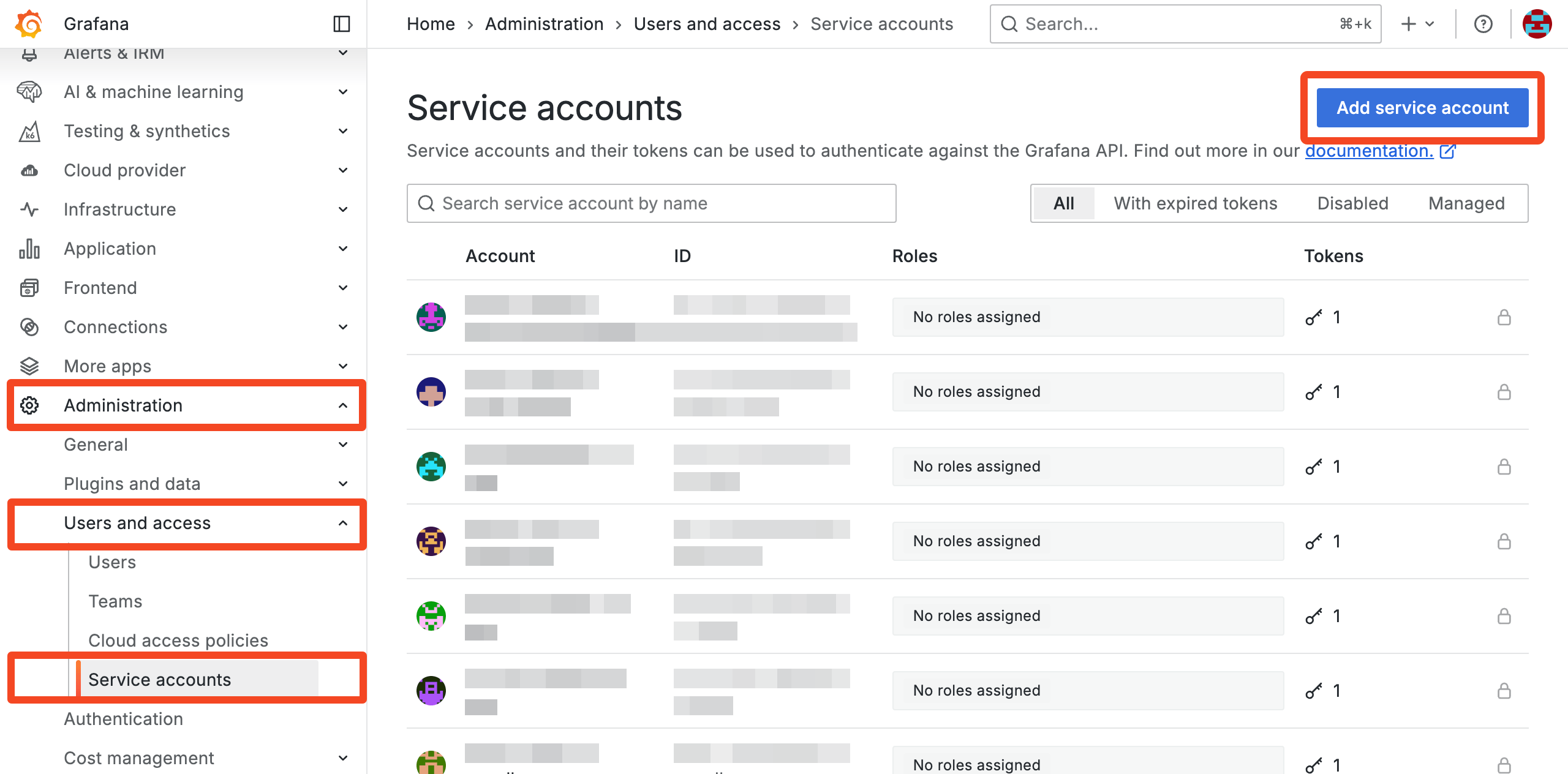Filter by With expired tokens
This screenshot has width=1568, height=774.
[1196, 203]
